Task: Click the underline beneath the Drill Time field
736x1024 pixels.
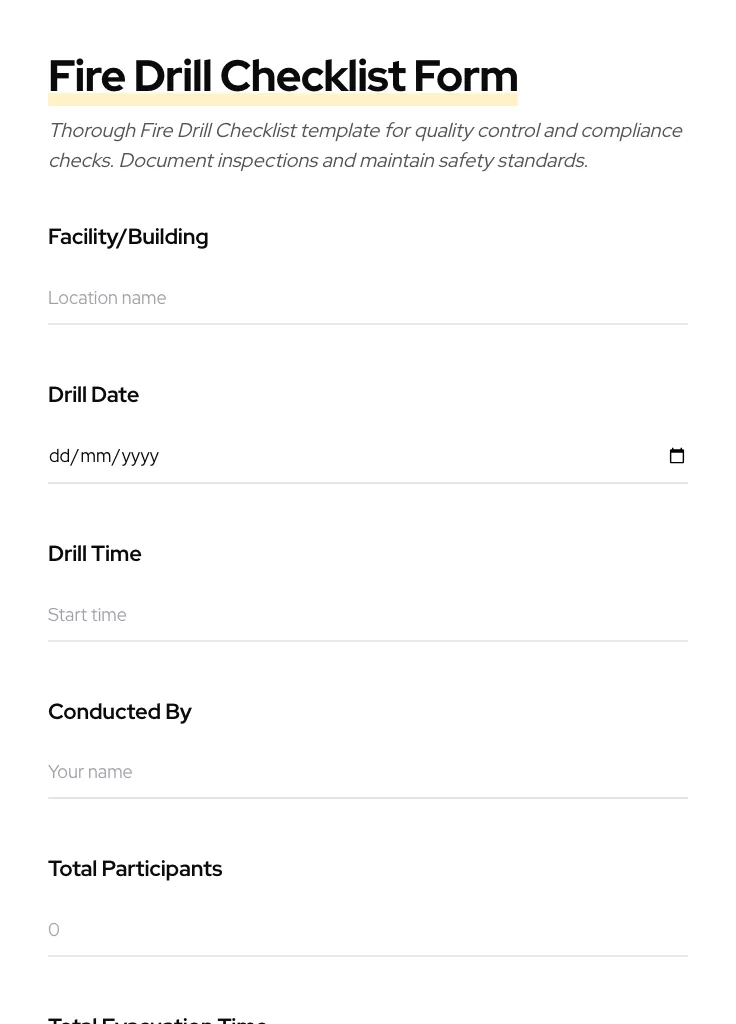Action: (x=368, y=640)
